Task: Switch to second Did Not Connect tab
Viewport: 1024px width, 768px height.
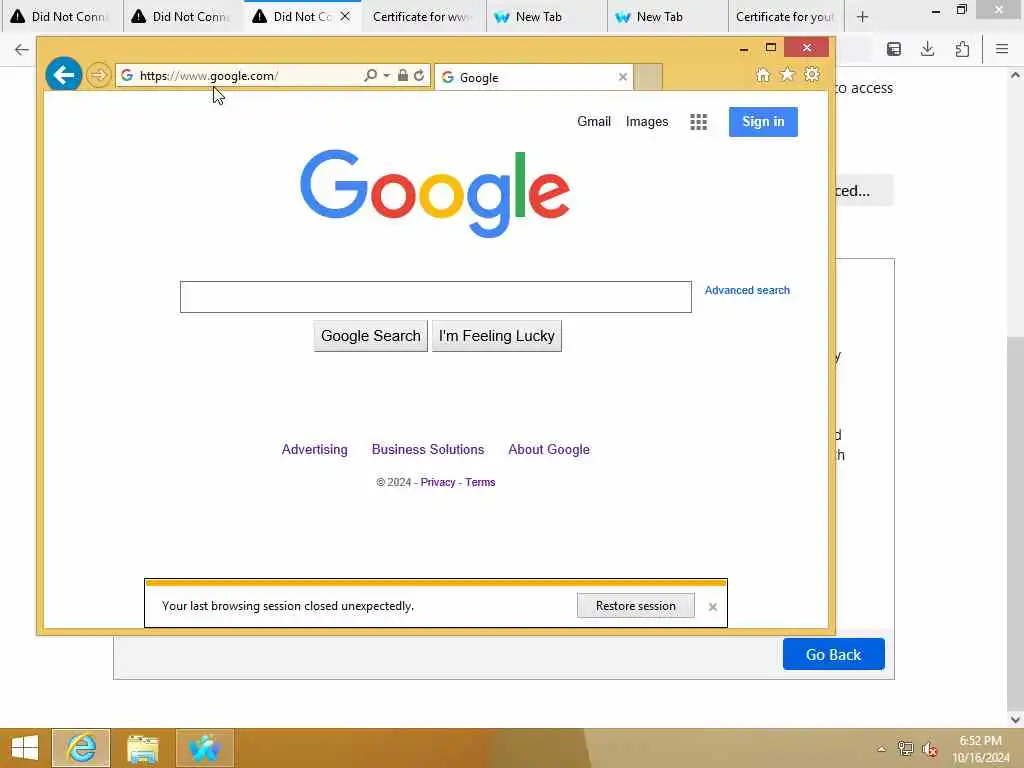Action: 184,16
